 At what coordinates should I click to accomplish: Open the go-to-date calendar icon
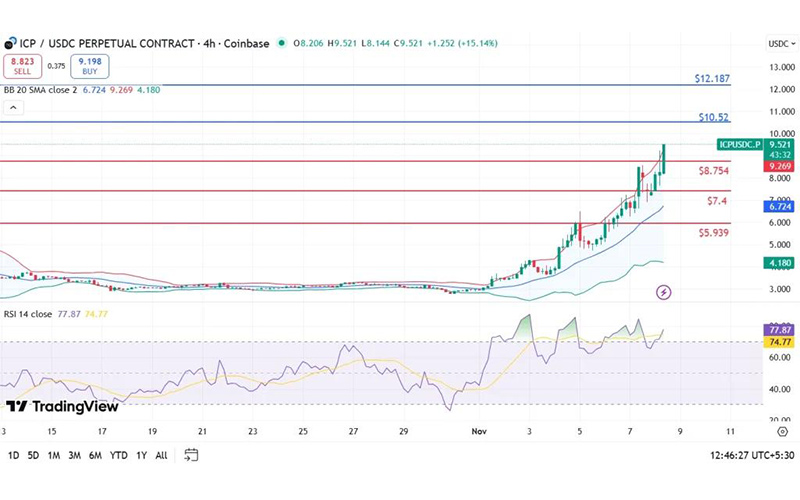pos(191,455)
